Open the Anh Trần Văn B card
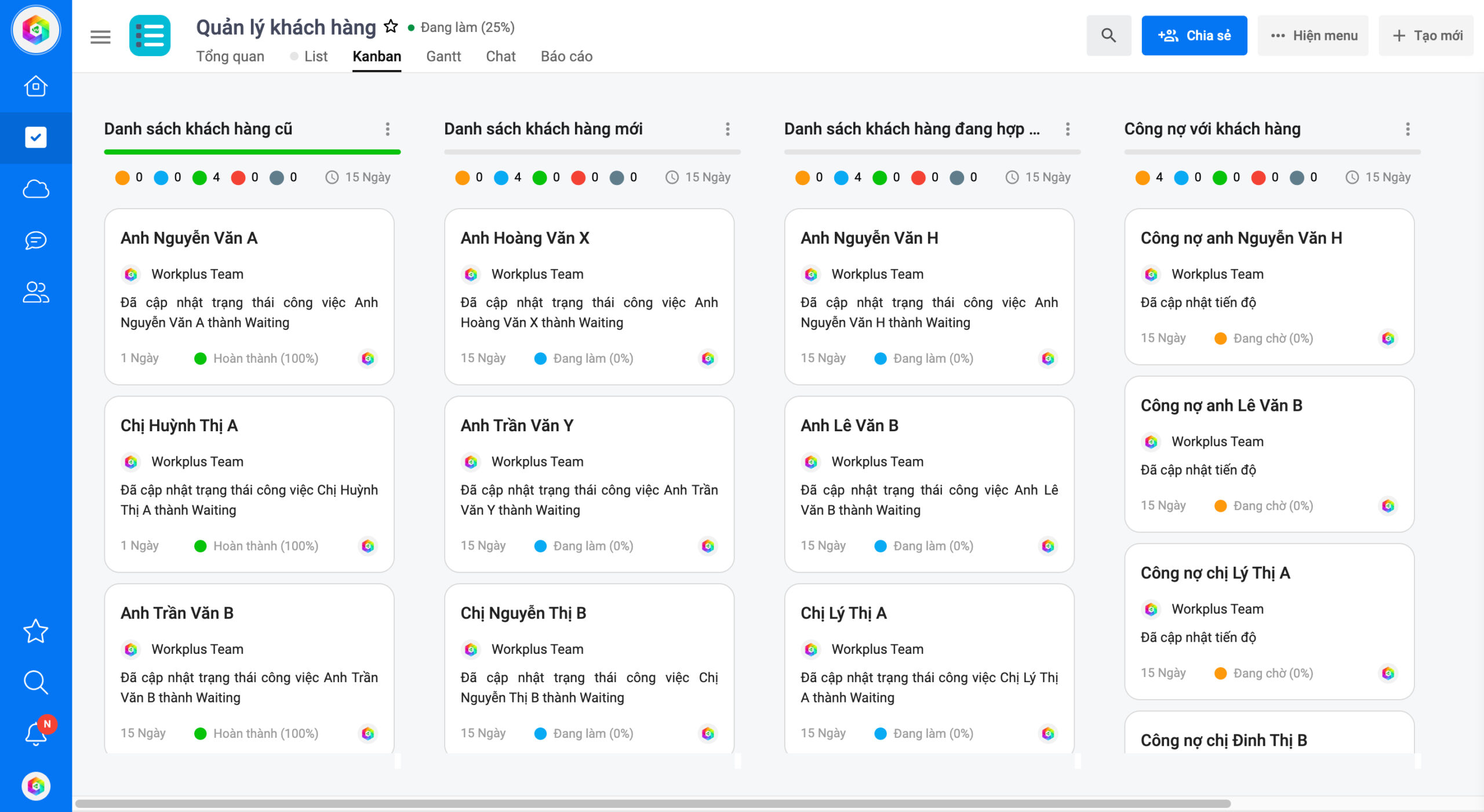This screenshot has width=1484, height=812. click(249, 669)
